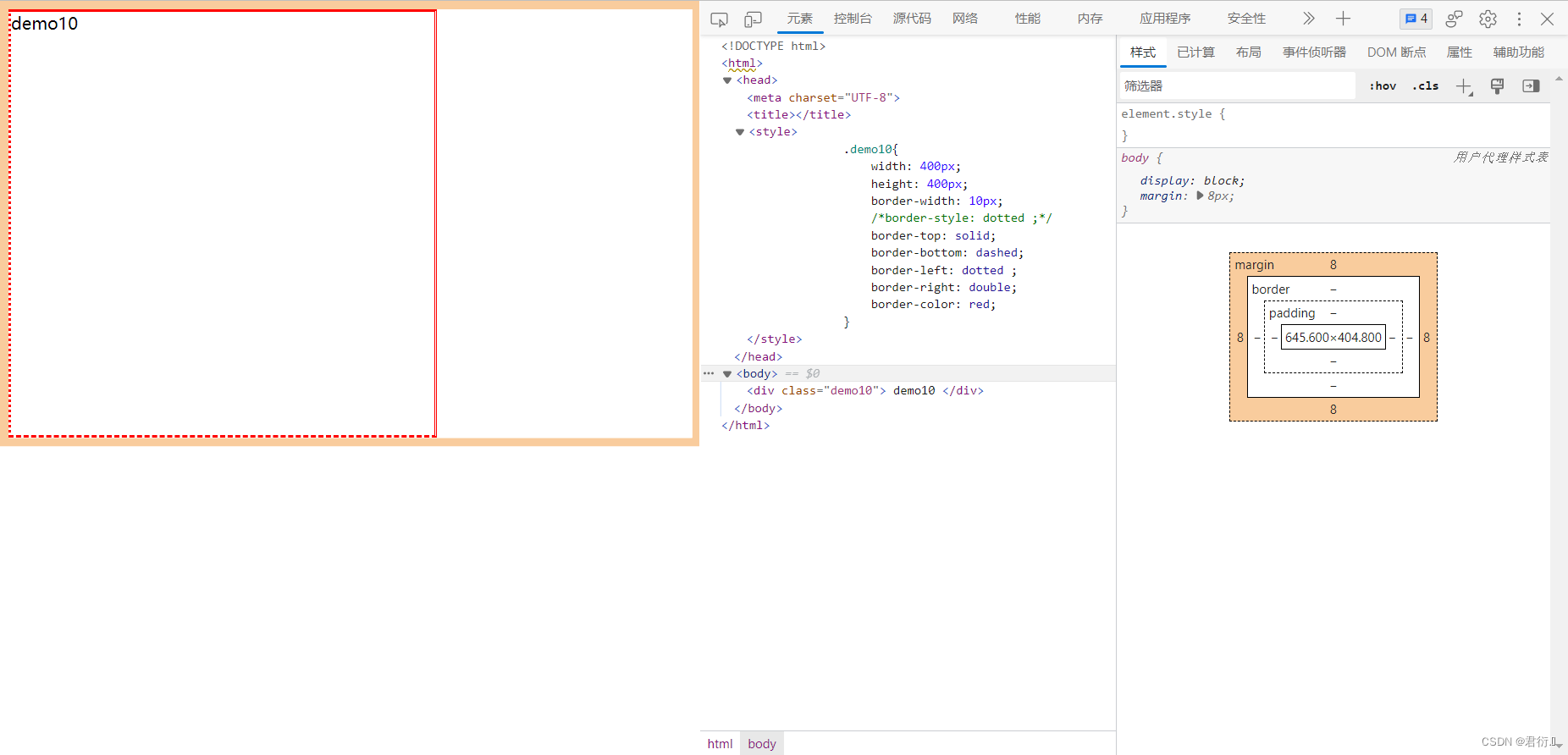This screenshot has width=1568, height=755.
Task: Select the meta charset node
Action: pyautogui.click(x=823, y=98)
